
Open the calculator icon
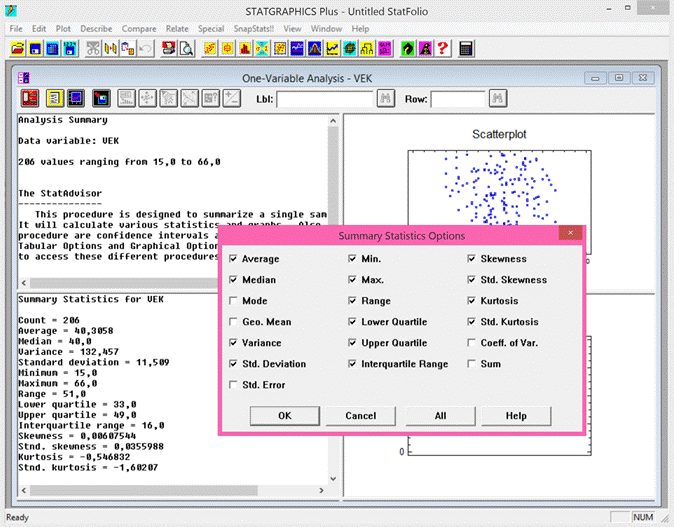pos(466,49)
